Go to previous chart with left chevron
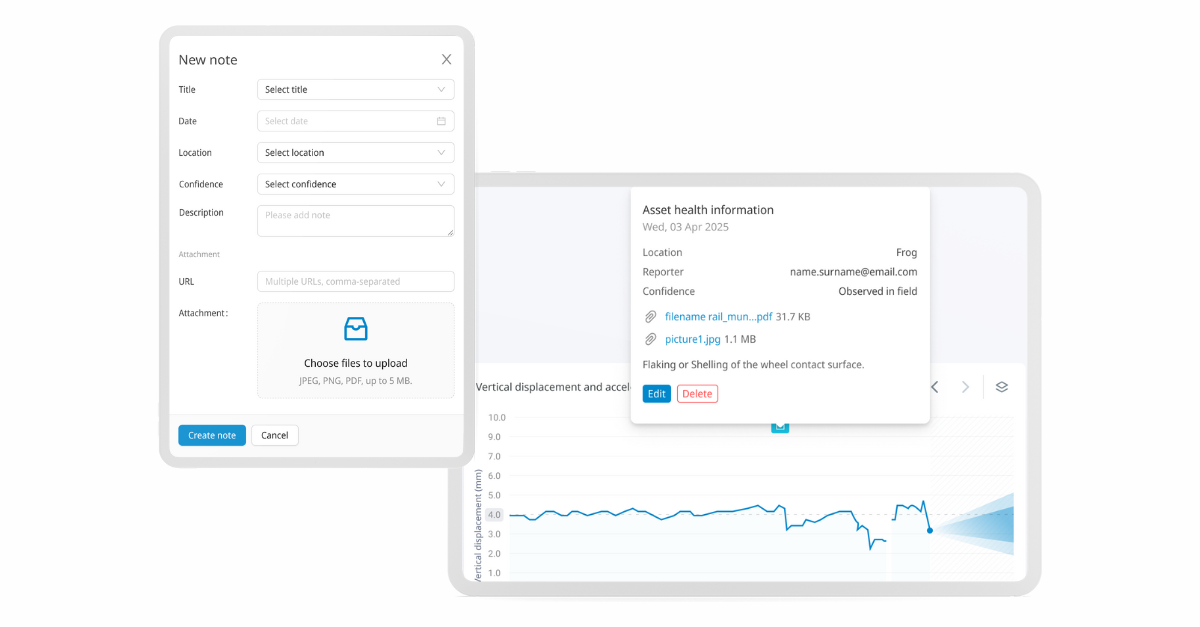This screenshot has height=627, width=1200. coord(935,387)
